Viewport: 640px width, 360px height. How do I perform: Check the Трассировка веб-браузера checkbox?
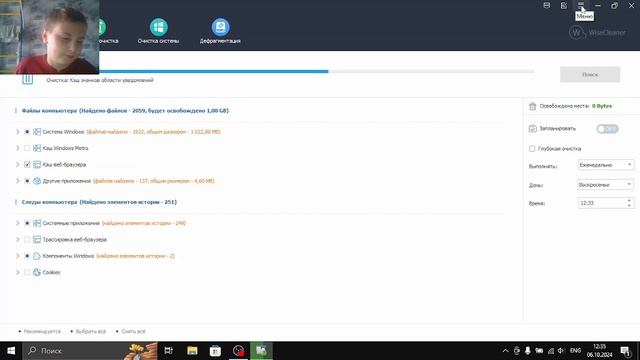point(27,240)
